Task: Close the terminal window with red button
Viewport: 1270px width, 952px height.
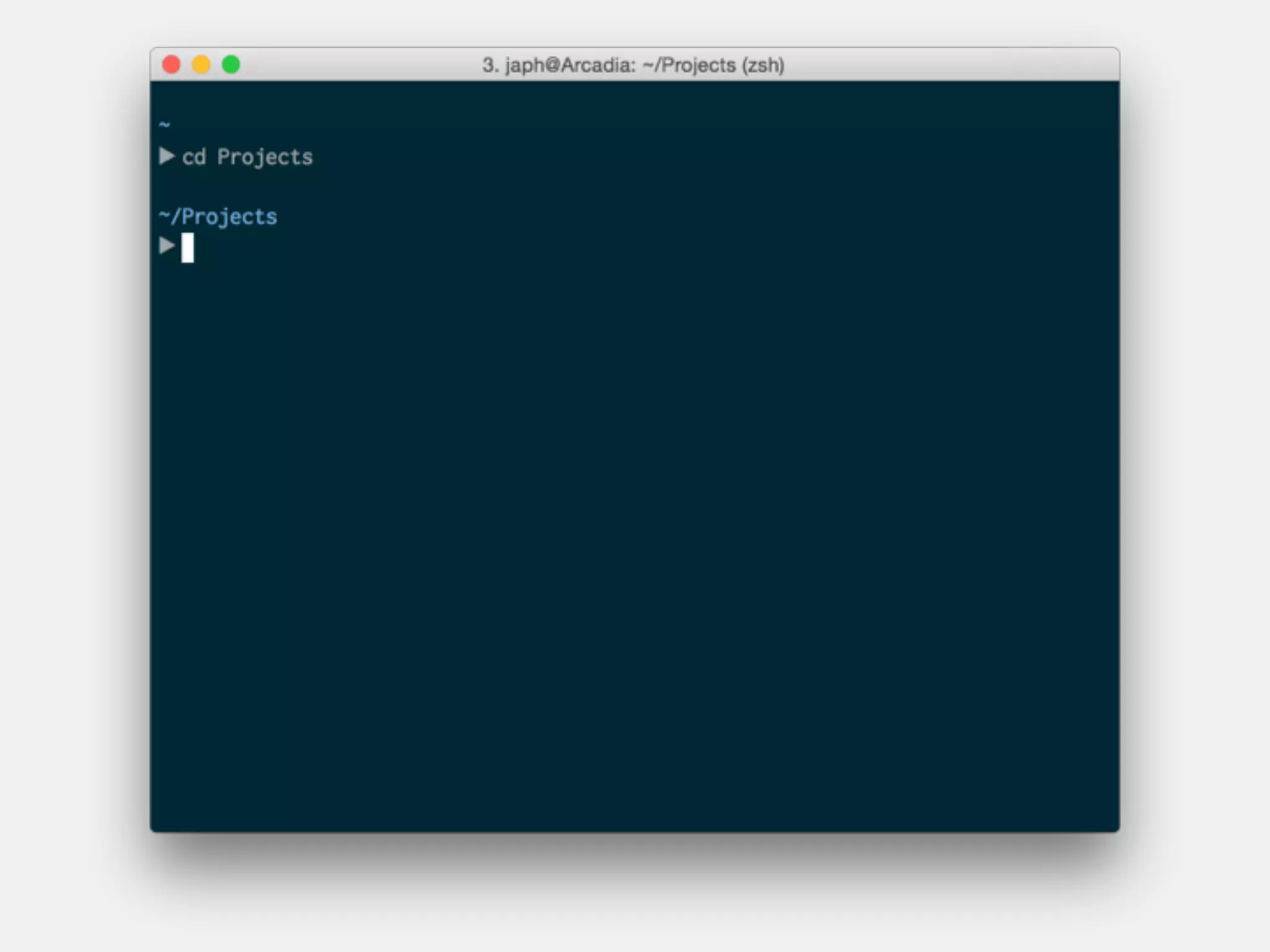Action: 171,64
